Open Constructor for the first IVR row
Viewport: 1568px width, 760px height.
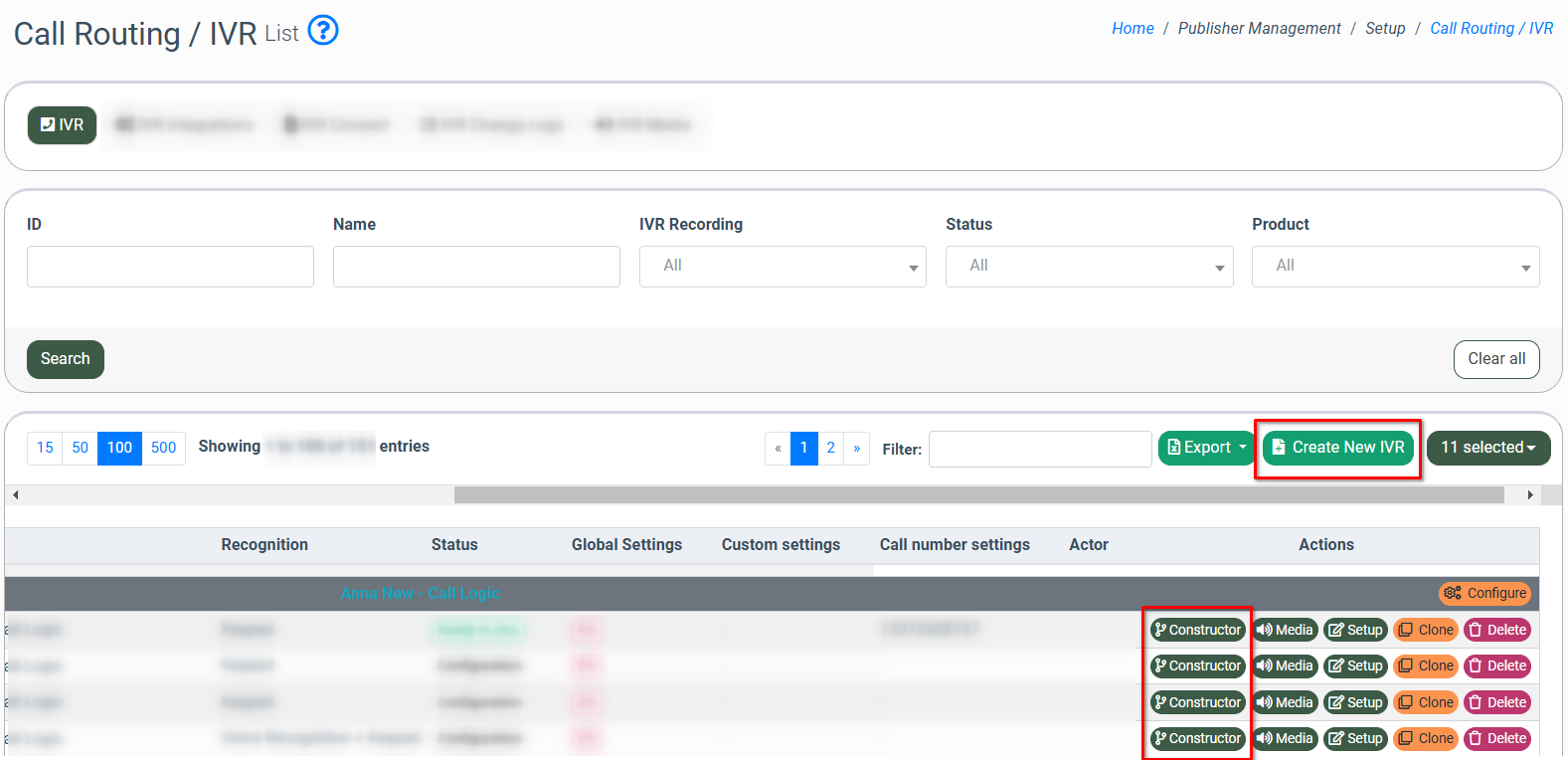click(x=1197, y=630)
